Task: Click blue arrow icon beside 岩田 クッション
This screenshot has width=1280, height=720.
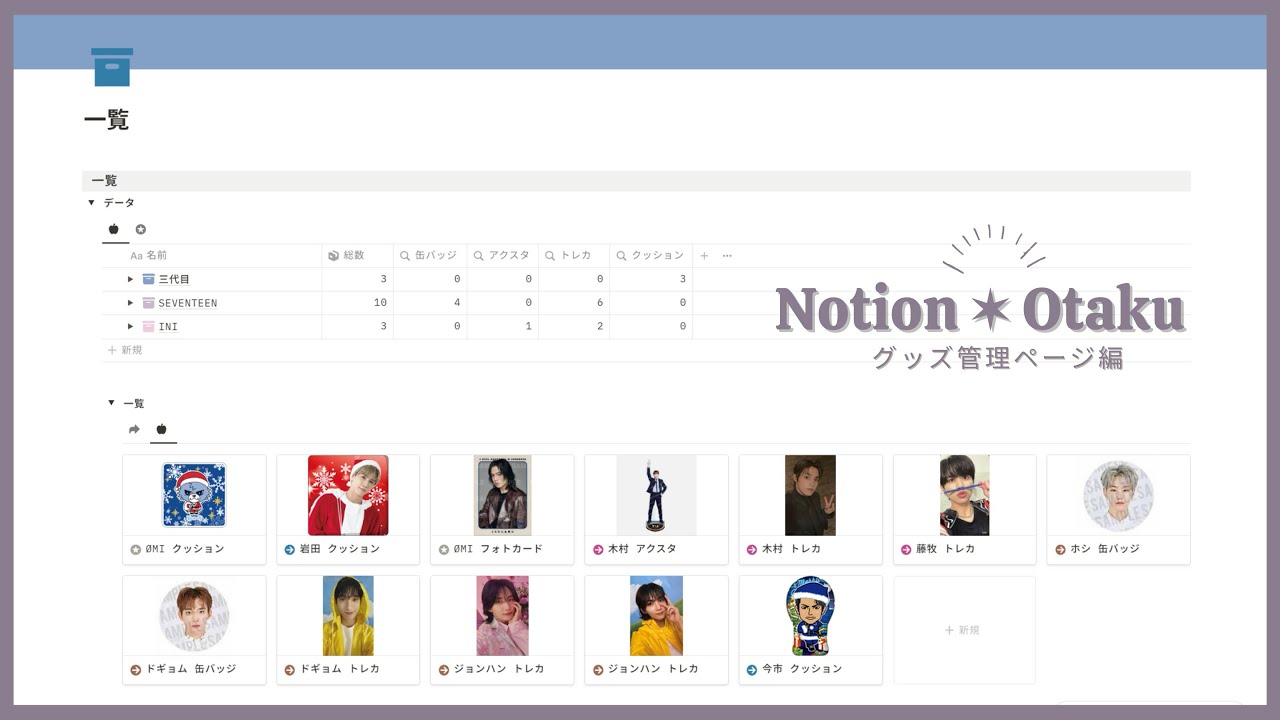Action: point(290,549)
